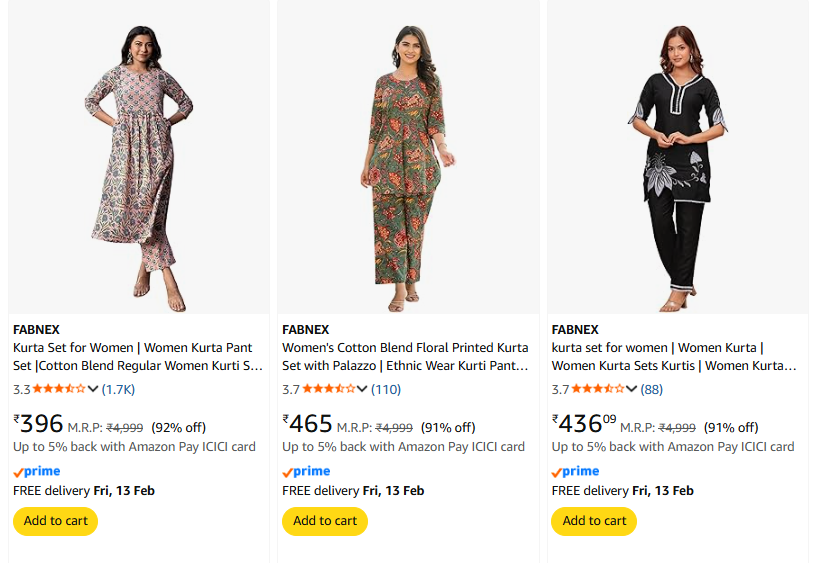
Task: Expand rating chevron next to the 88 reviews
Action: 632,389
